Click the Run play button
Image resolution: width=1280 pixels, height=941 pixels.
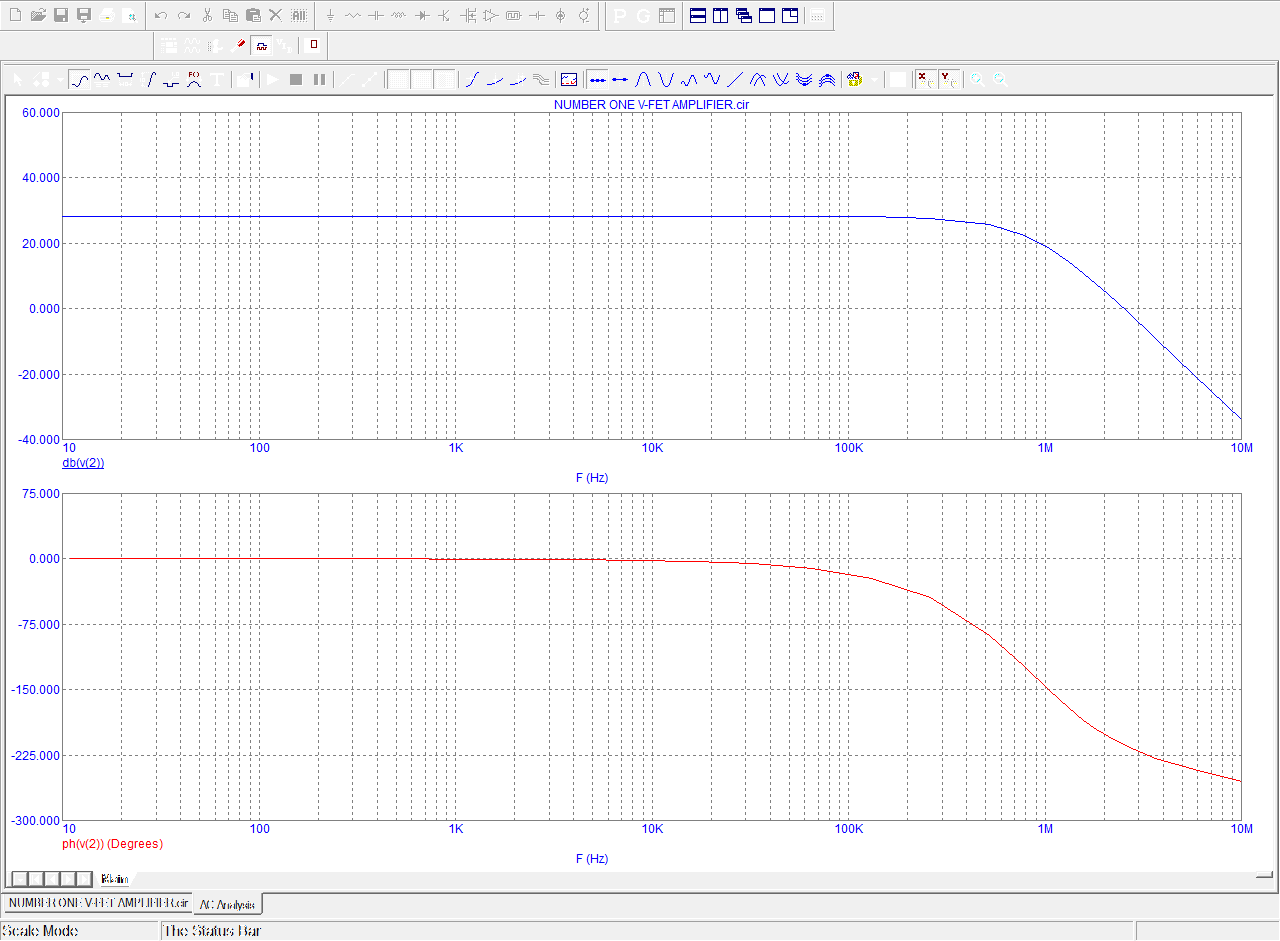click(x=272, y=79)
